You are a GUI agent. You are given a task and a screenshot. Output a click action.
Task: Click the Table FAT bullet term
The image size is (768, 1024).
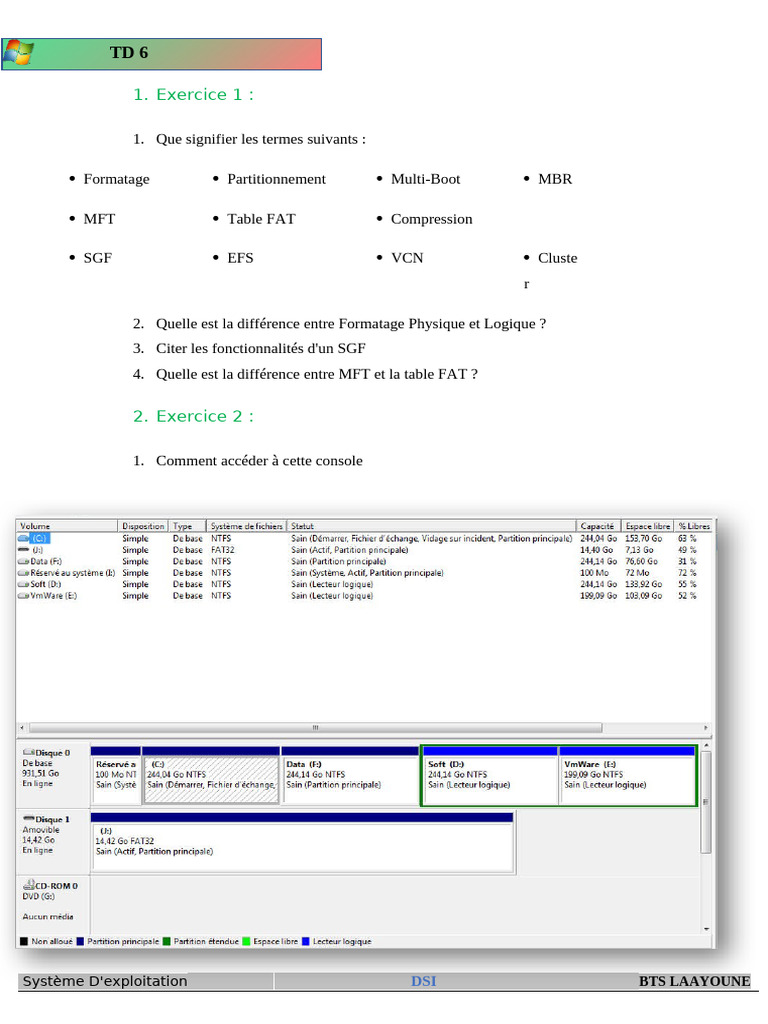(261, 219)
